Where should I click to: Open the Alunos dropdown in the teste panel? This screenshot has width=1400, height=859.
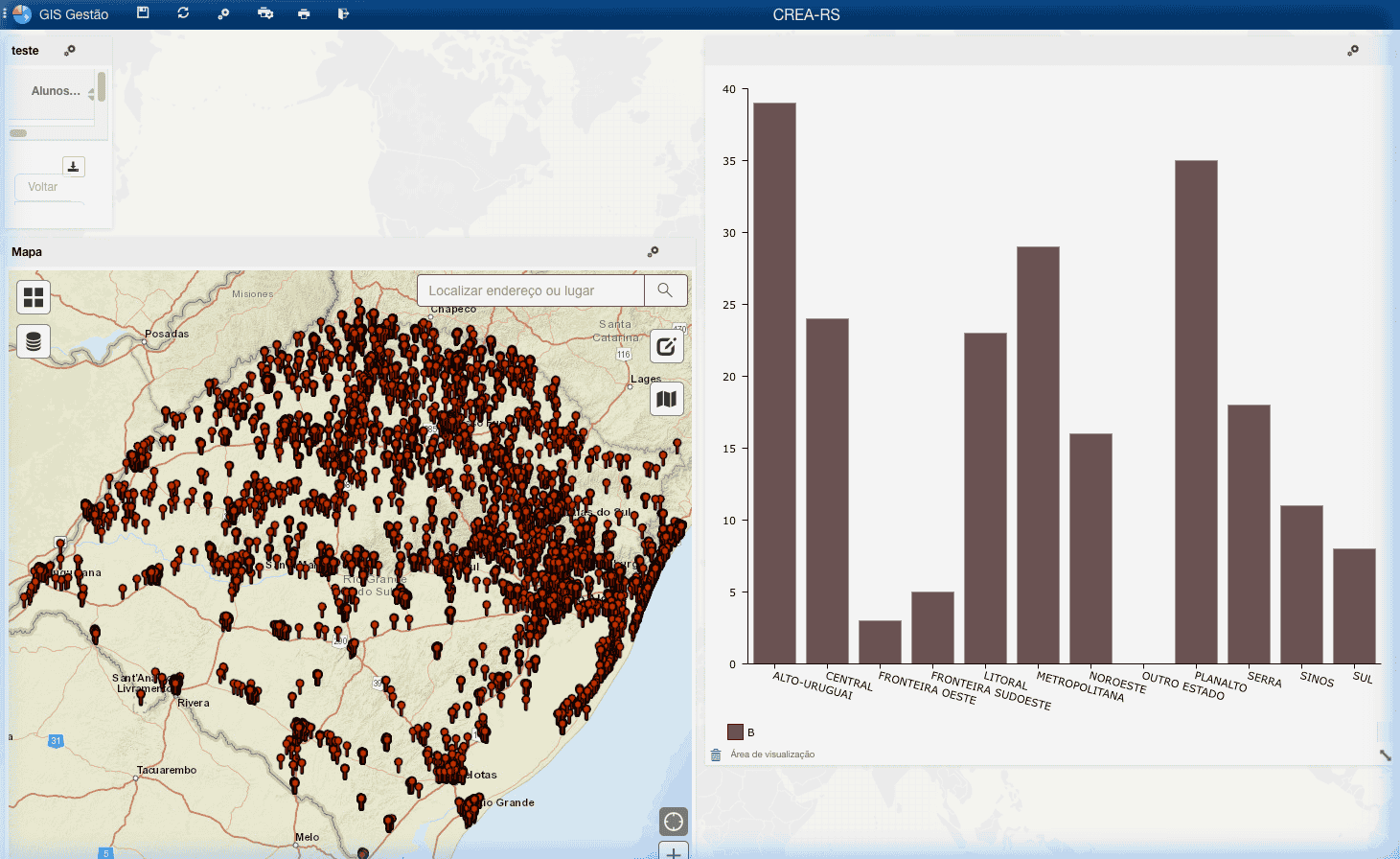(x=55, y=89)
